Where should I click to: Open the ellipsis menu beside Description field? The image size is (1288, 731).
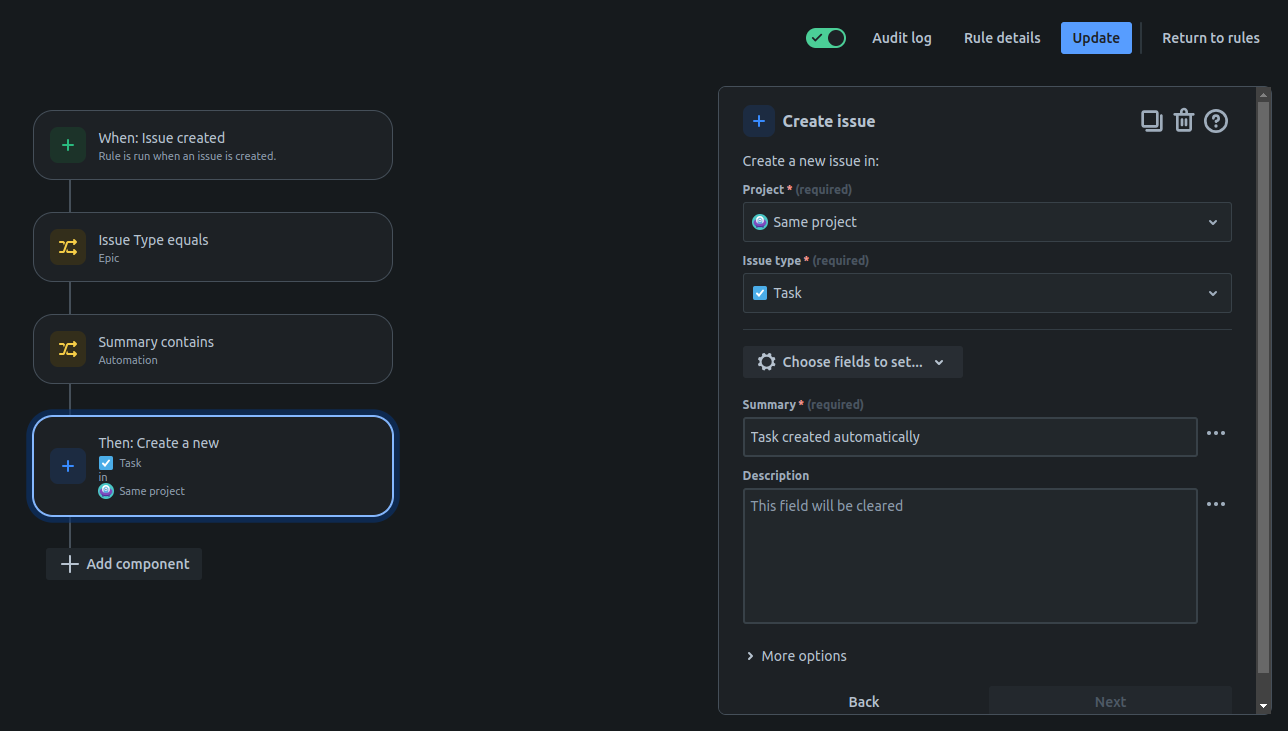pyautogui.click(x=1216, y=504)
